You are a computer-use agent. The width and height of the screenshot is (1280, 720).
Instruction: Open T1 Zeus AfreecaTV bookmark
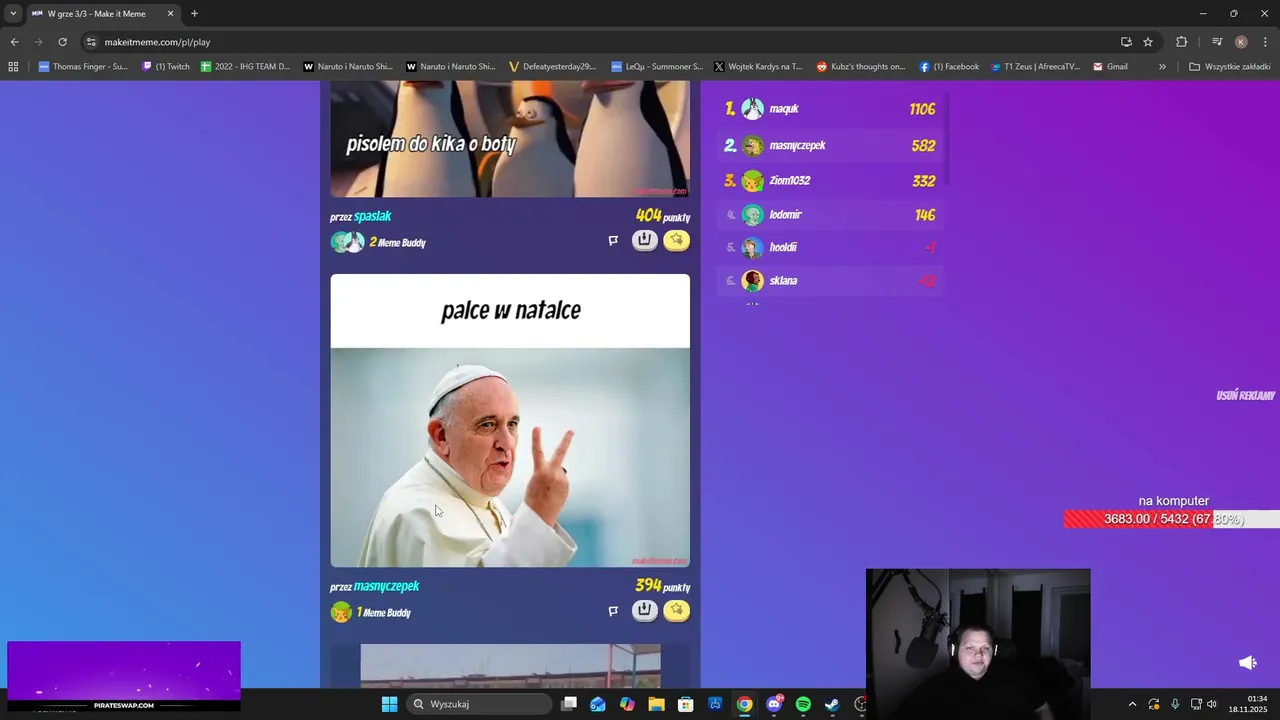(1035, 67)
